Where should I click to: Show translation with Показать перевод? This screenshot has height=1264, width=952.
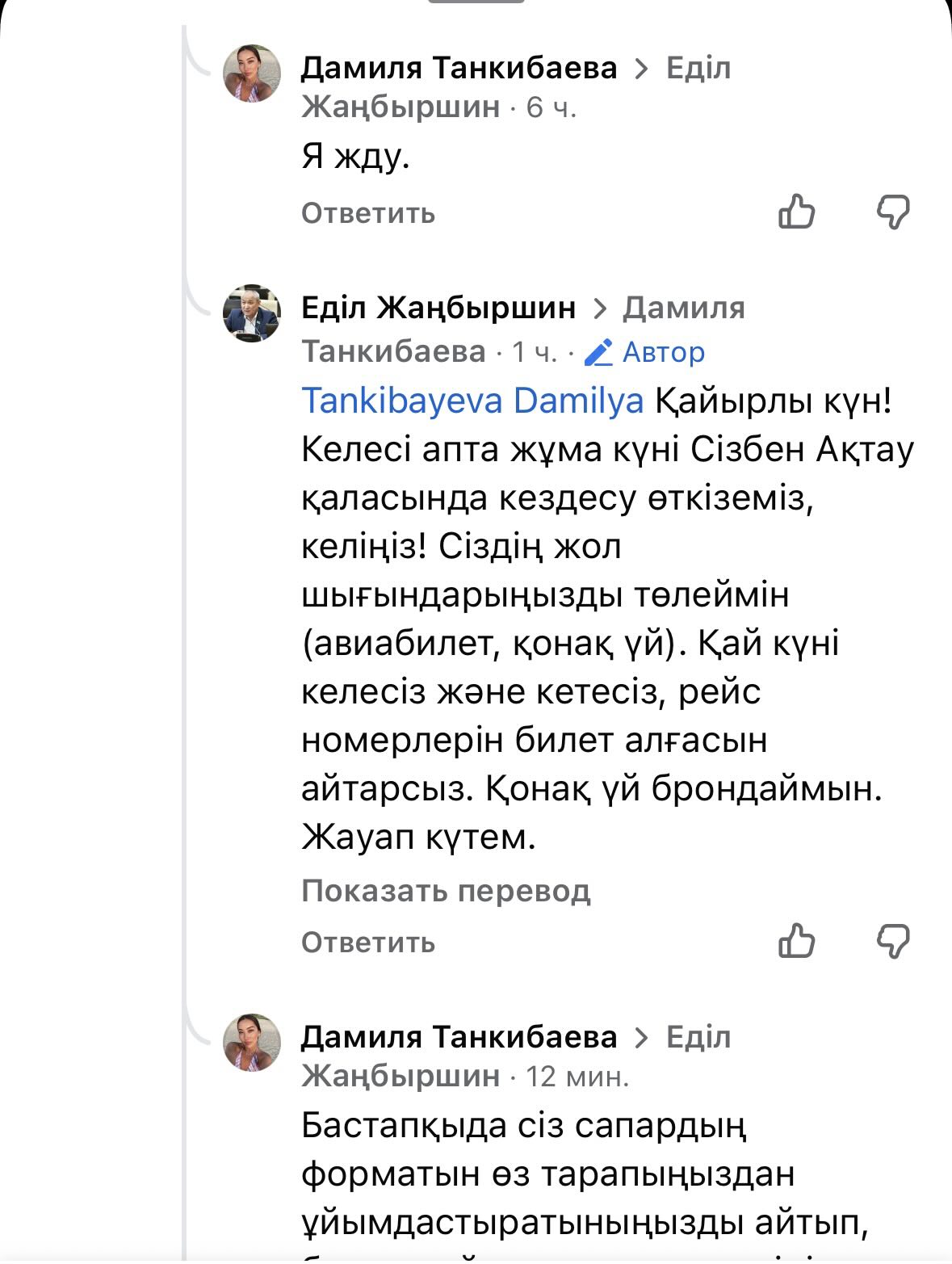click(446, 891)
